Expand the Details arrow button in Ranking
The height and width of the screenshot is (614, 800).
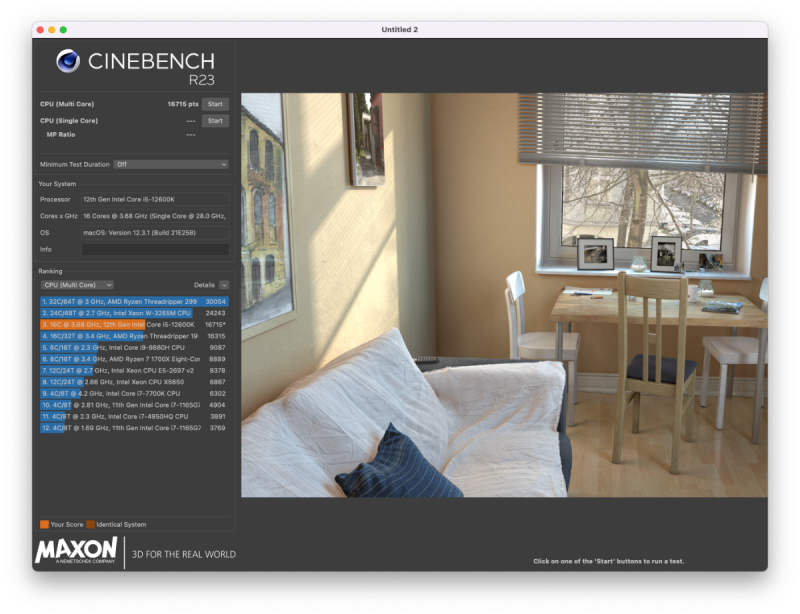click(224, 285)
